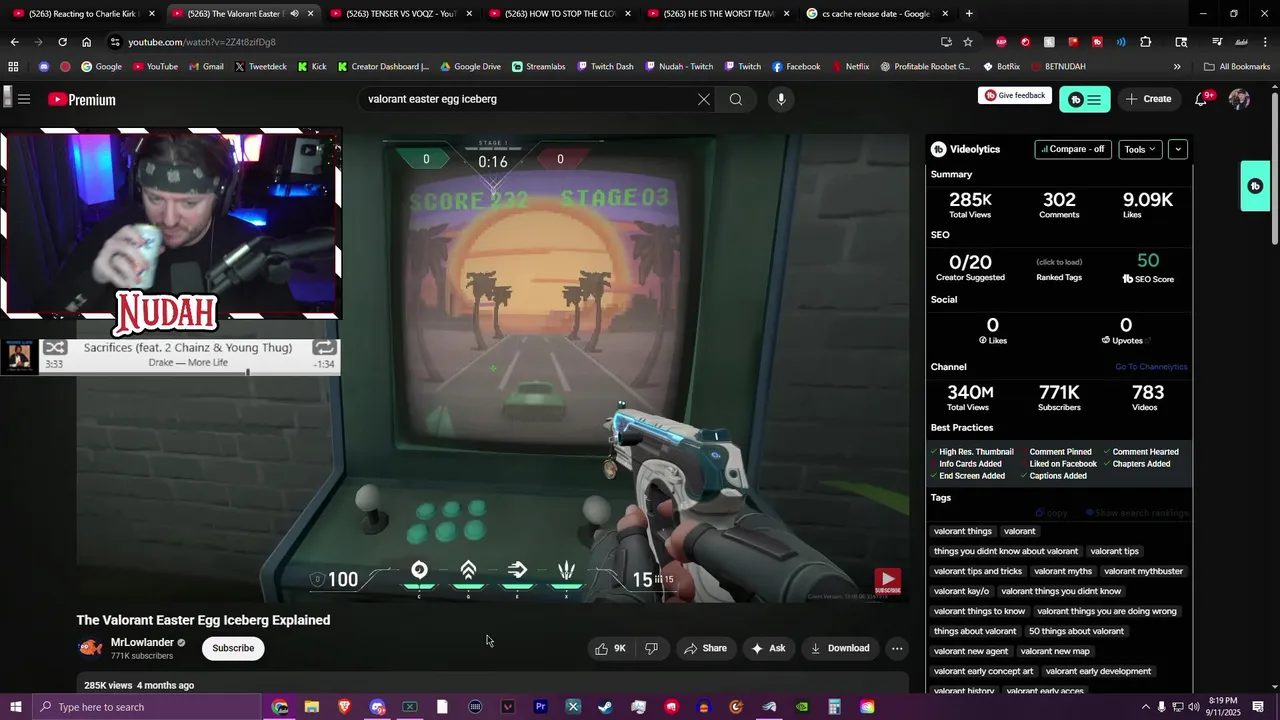Viewport: 1280px width, 720px height.
Task: Download the video
Action: [x=840, y=648]
